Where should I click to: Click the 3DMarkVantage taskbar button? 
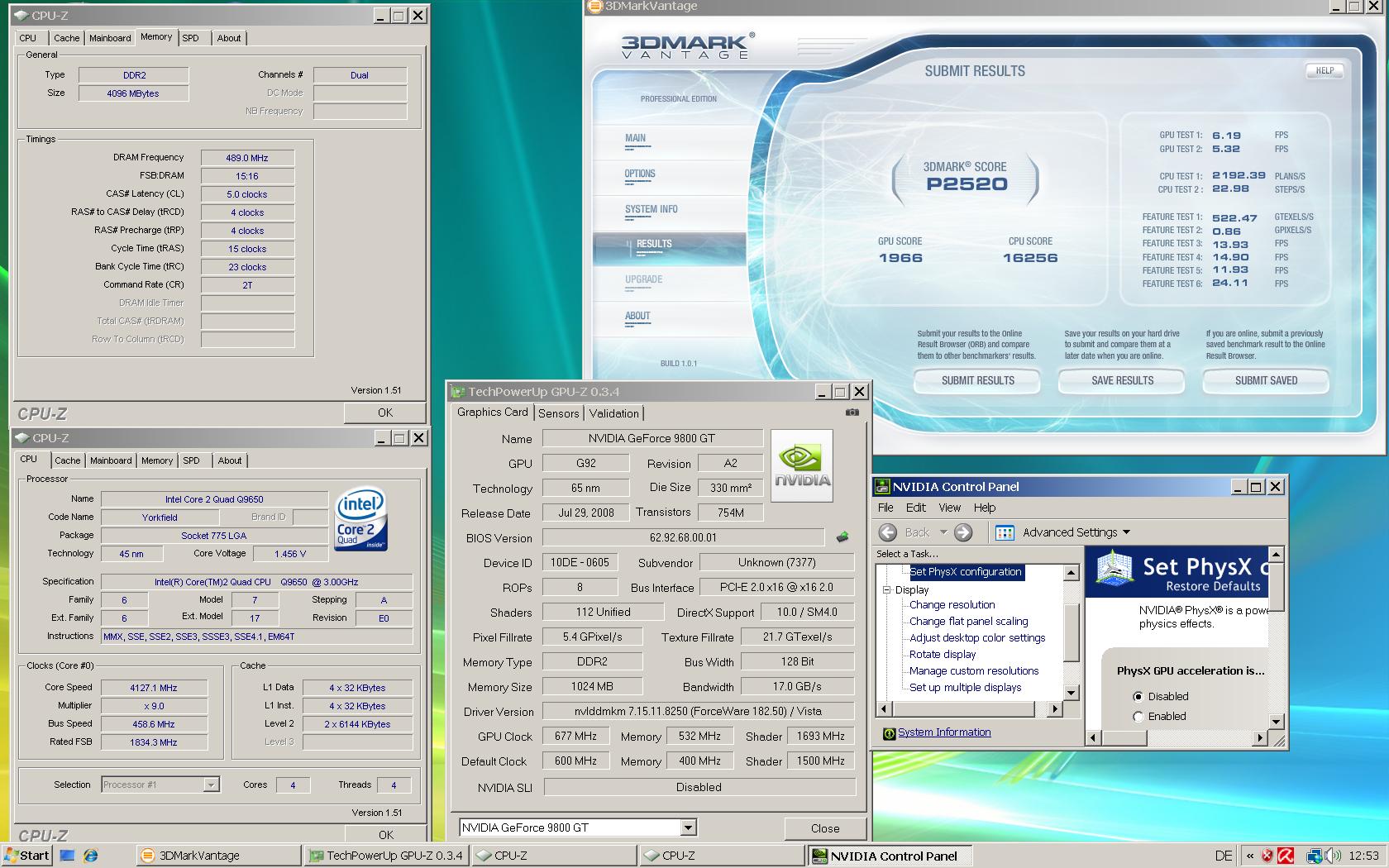tap(219, 856)
